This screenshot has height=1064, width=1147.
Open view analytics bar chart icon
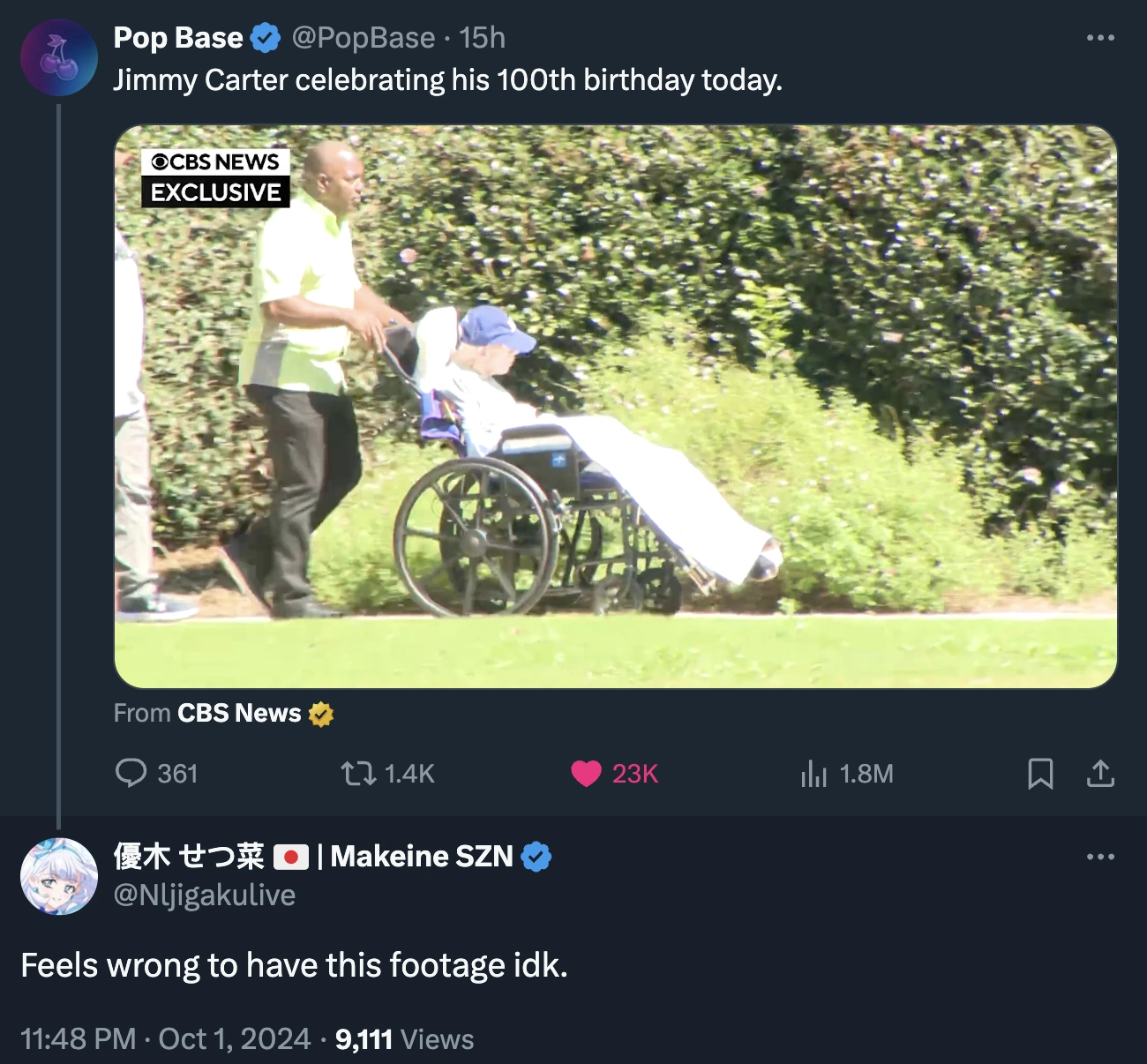pyautogui.click(x=813, y=775)
